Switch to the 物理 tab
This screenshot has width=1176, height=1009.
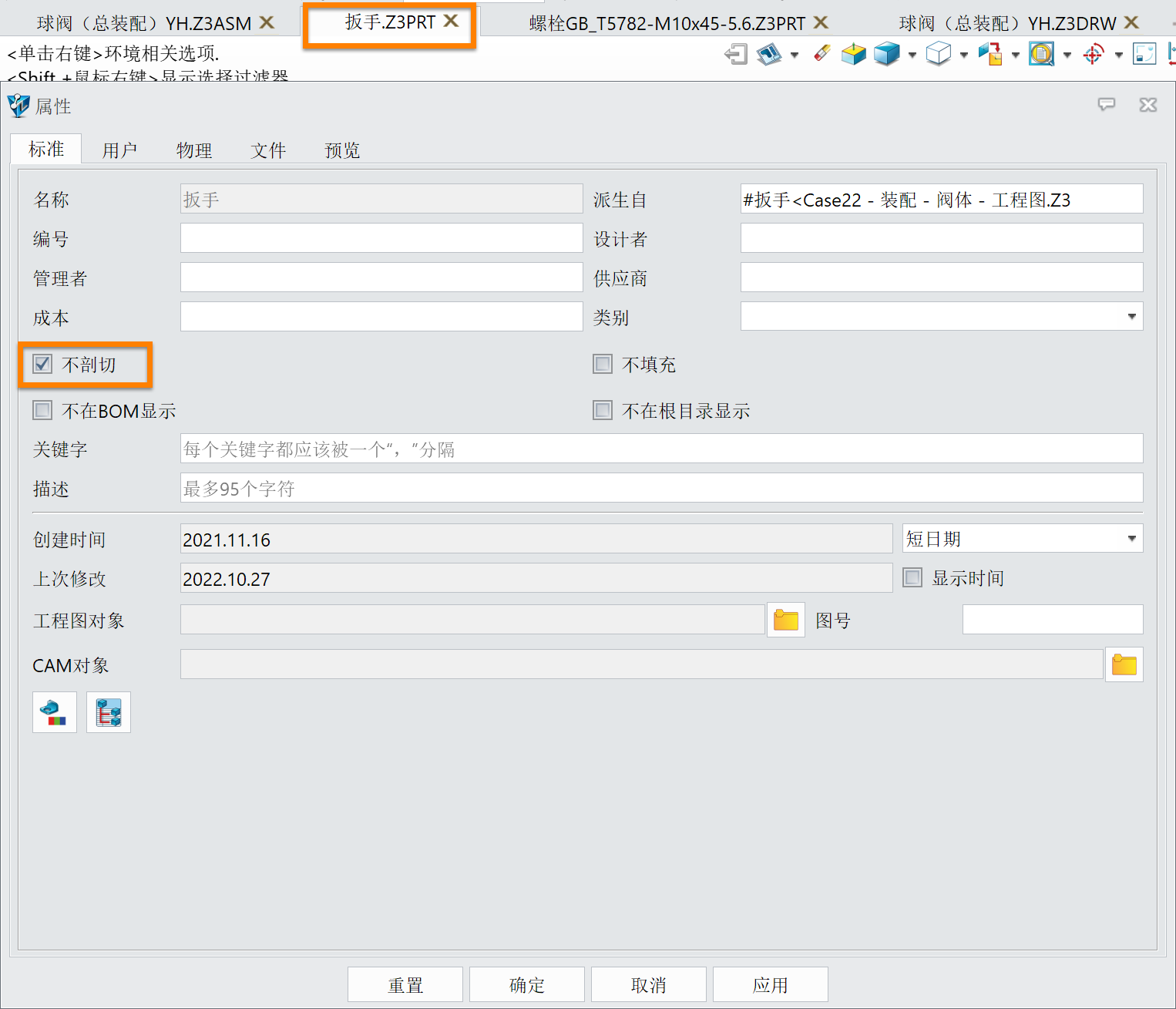(x=194, y=150)
